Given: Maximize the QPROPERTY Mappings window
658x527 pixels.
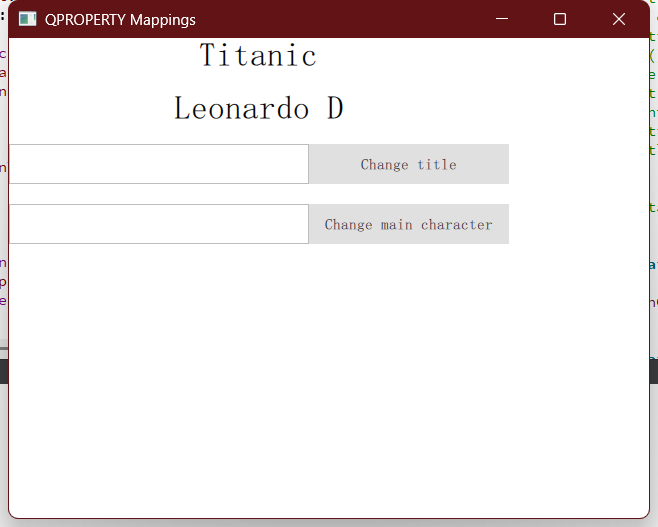Looking at the screenshot, I should [560, 19].
